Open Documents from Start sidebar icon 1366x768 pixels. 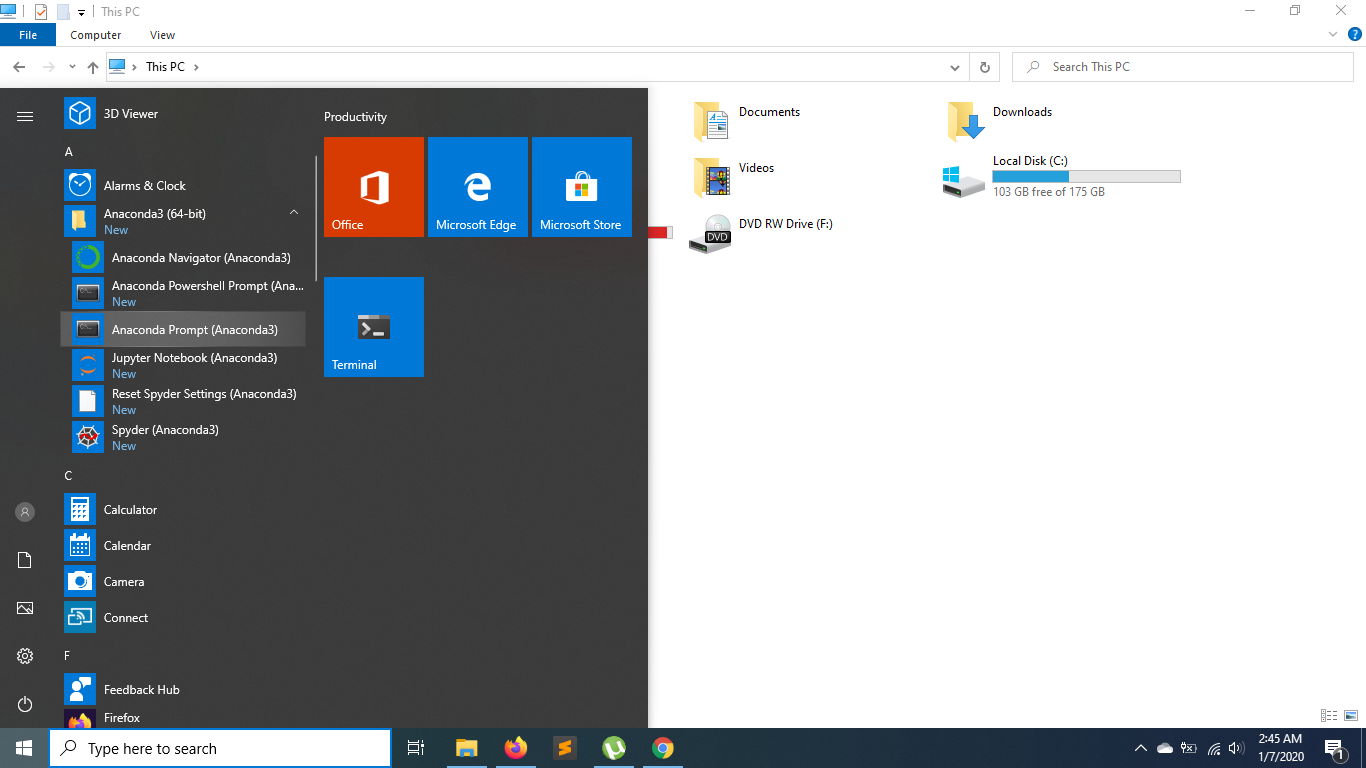pos(25,560)
